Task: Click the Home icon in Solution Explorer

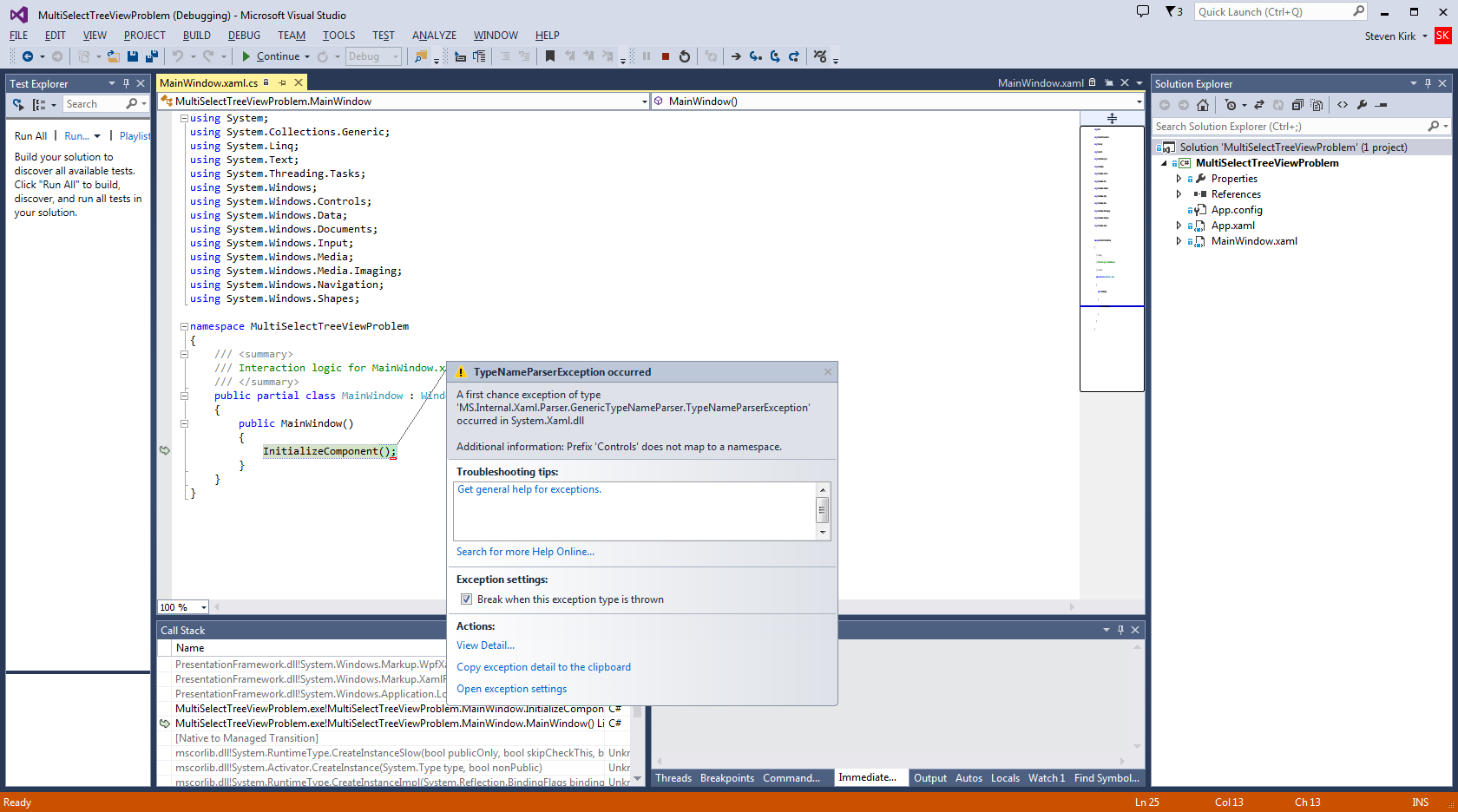Action: tap(1203, 105)
